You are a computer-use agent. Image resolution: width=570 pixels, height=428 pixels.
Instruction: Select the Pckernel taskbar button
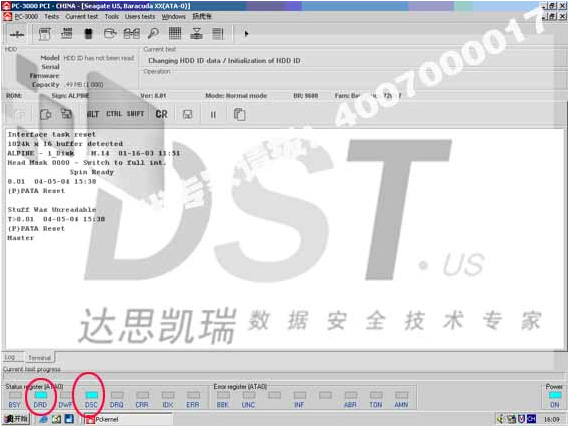click(x=127, y=419)
